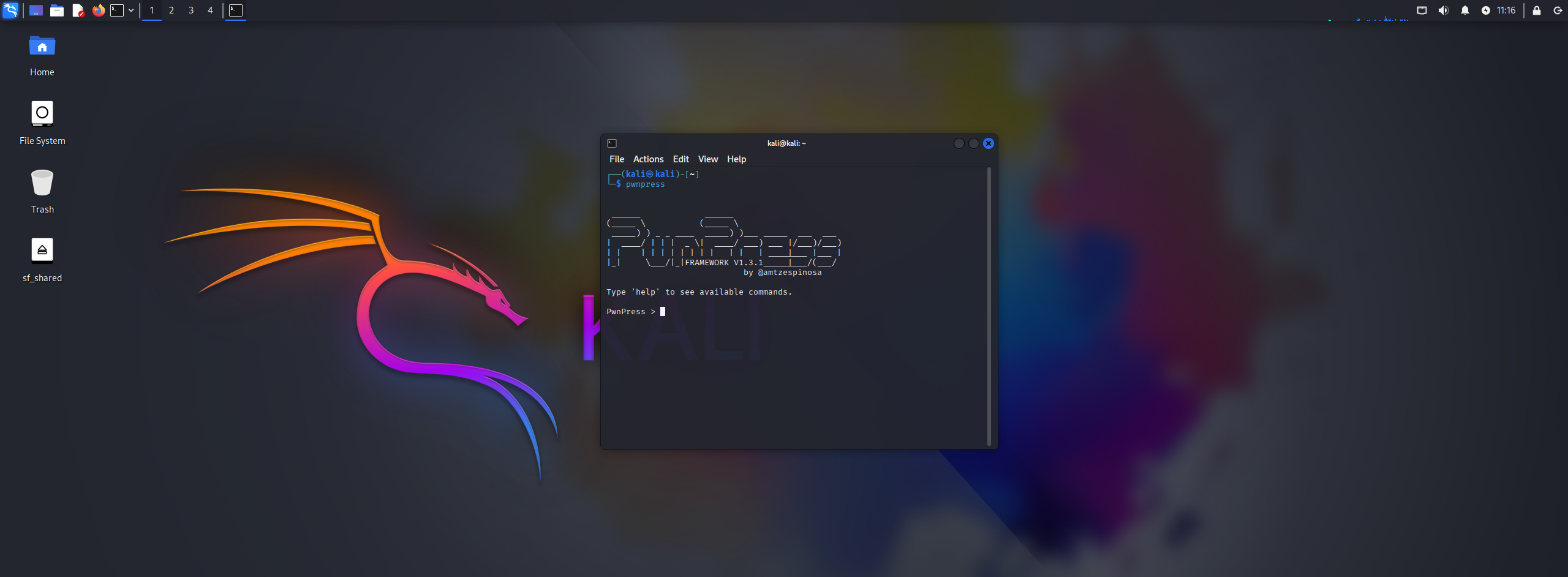This screenshot has width=1568, height=577.
Task: Click the logout icon in panel
Action: 1558,10
